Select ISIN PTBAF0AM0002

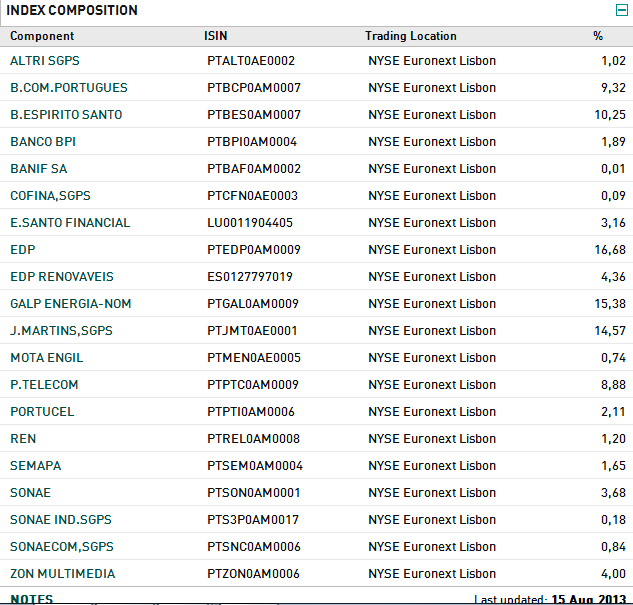(254, 169)
